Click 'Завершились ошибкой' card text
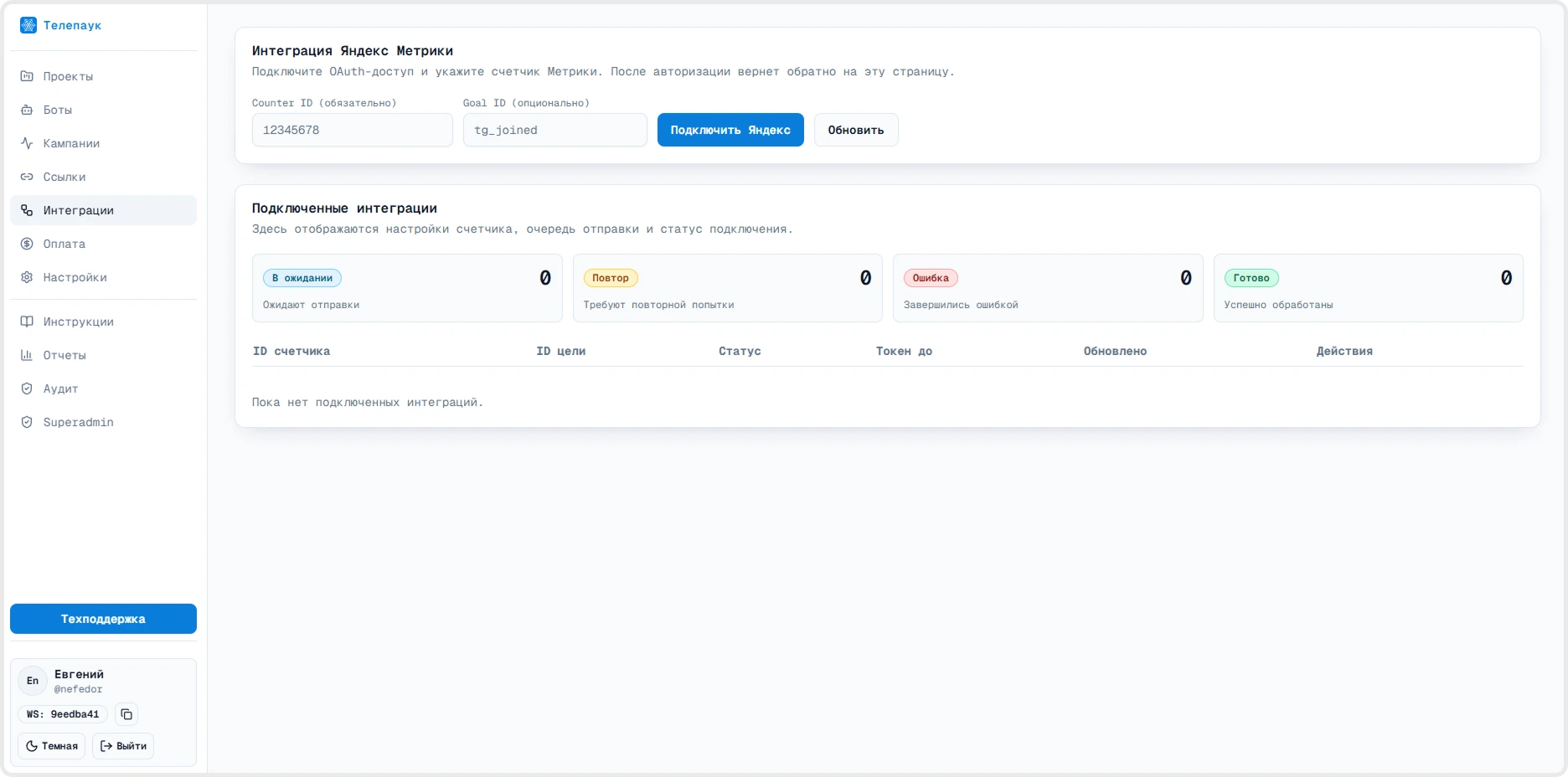 pos(961,305)
